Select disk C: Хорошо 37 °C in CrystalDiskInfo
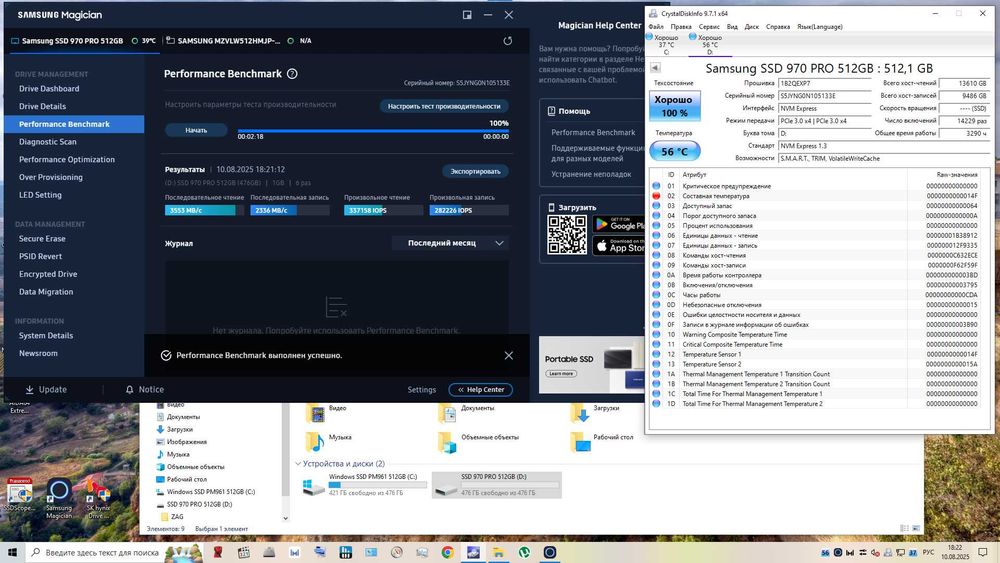This screenshot has width=1000, height=563. pyautogui.click(x=665, y=45)
